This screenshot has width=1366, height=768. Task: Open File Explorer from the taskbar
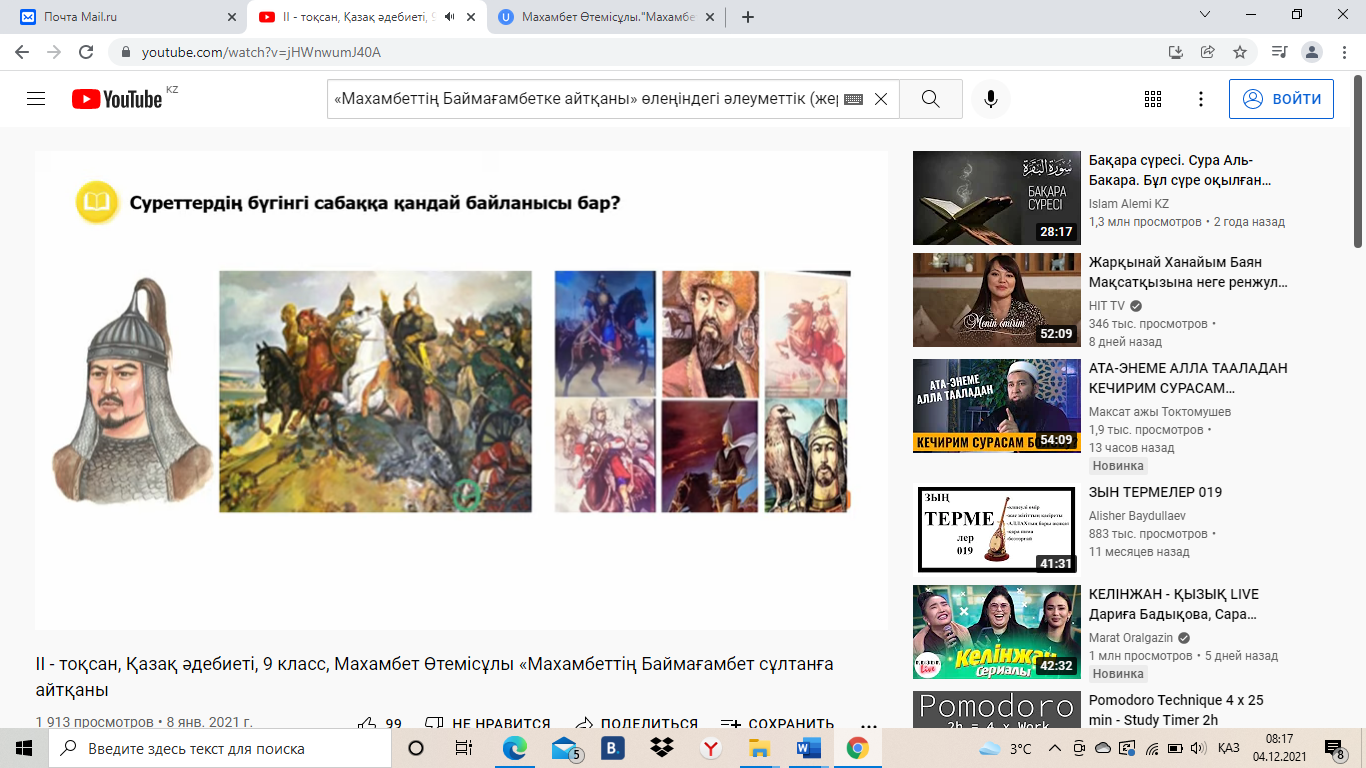point(759,748)
